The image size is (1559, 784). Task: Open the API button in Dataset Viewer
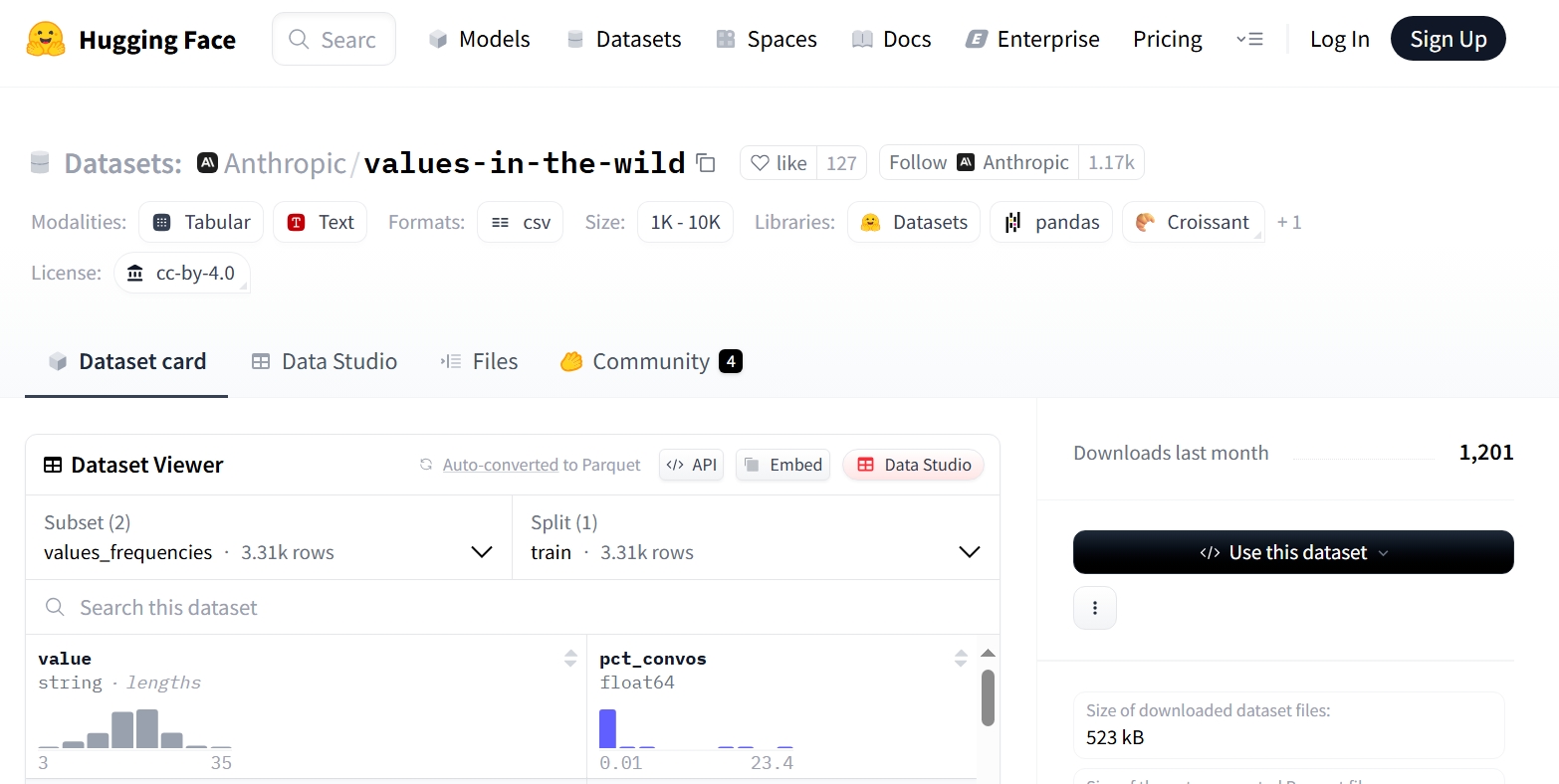[x=691, y=465]
